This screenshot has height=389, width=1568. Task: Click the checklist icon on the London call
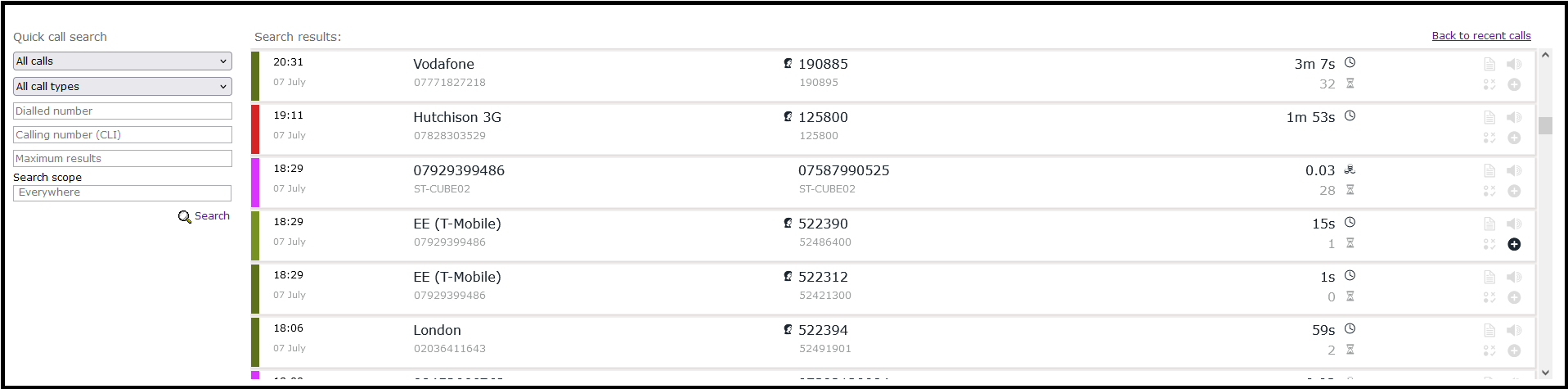pyautogui.click(x=1489, y=351)
